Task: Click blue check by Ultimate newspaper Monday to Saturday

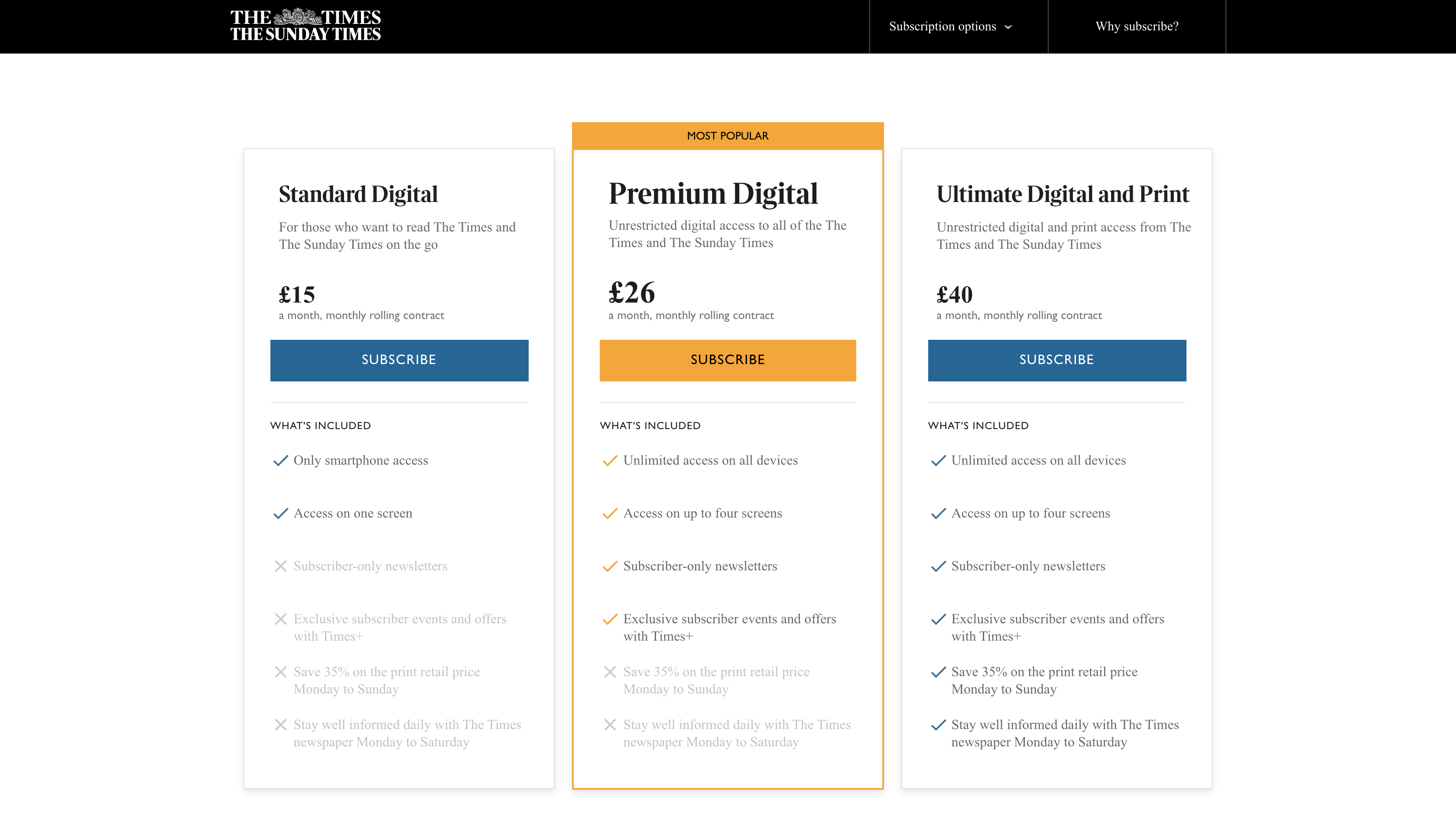Action: pyautogui.click(x=938, y=725)
